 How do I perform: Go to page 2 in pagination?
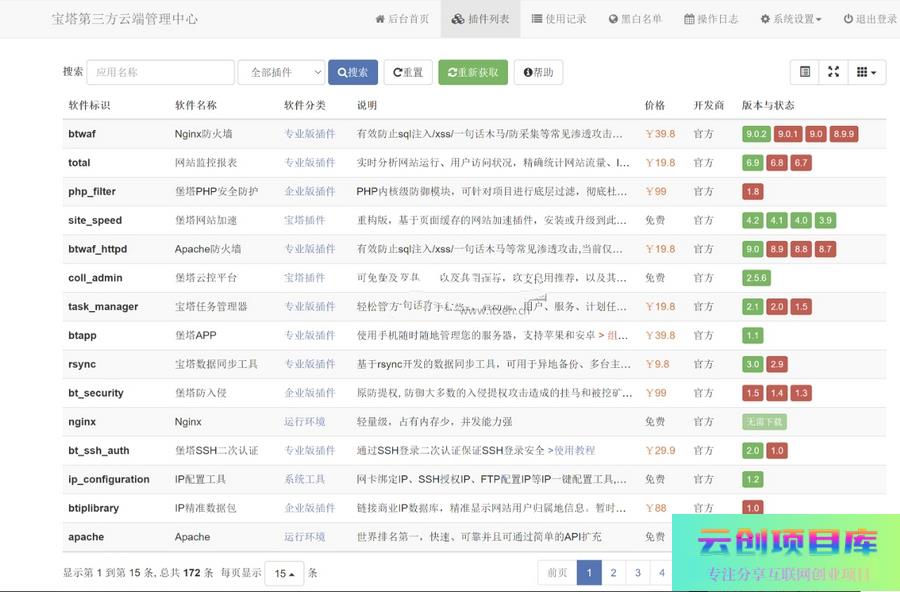click(613, 573)
